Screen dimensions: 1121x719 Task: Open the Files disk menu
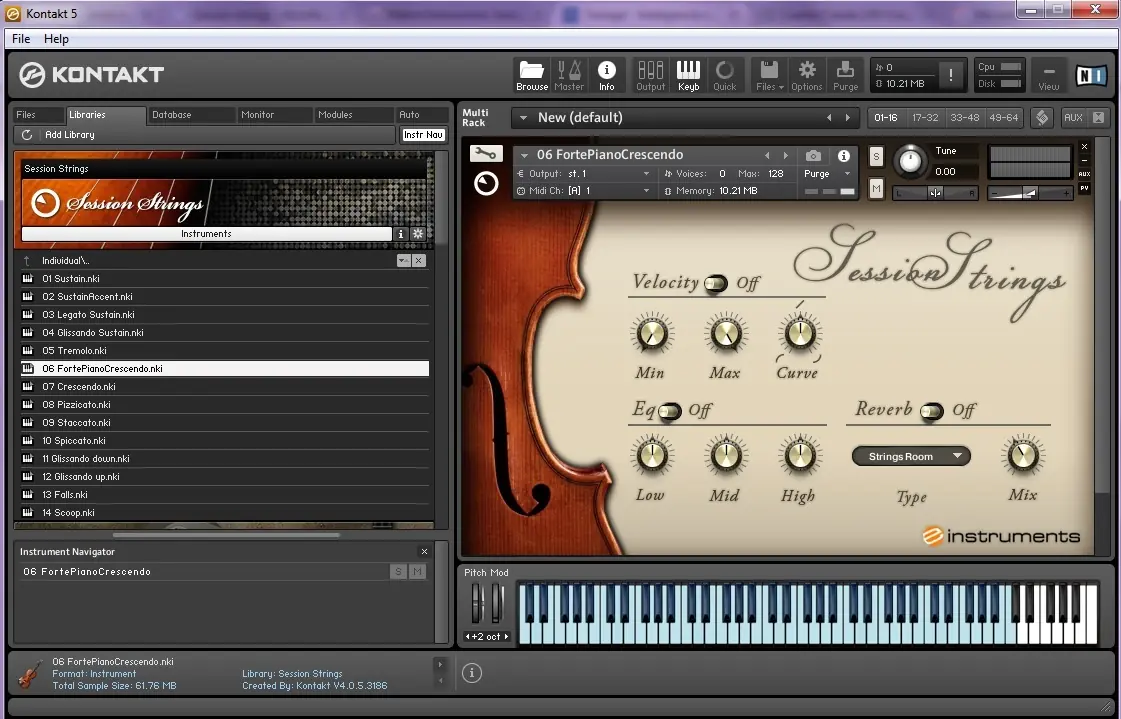tap(769, 75)
